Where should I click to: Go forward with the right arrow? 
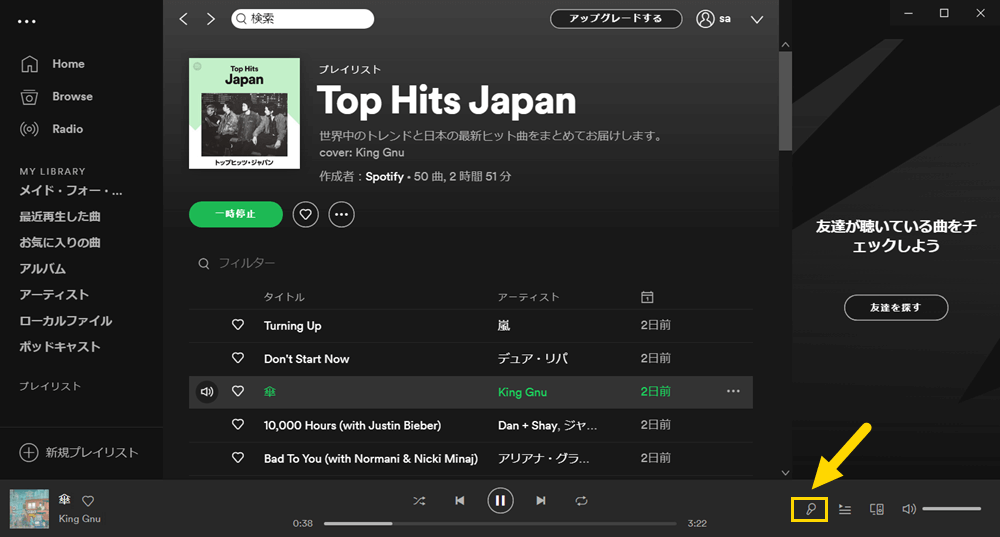[211, 19]
